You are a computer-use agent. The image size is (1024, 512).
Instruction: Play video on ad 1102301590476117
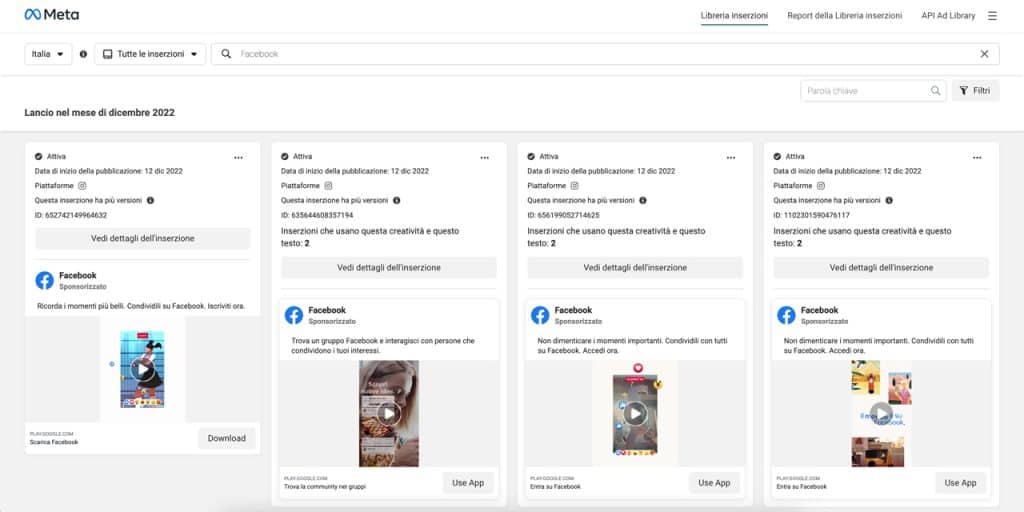881,413
